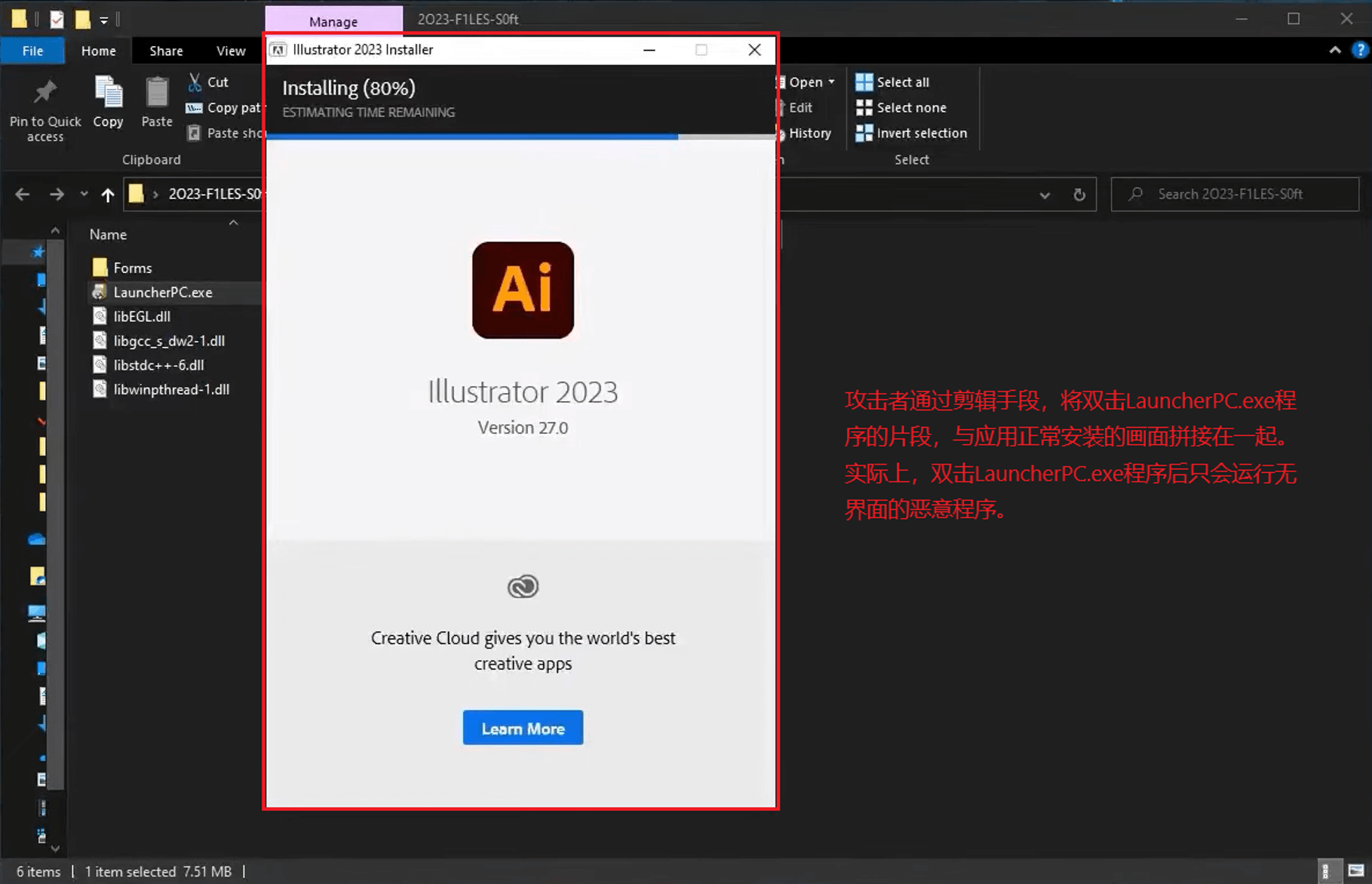Open the Manage contextual tab
This screenshot has height=884, width=1372.
click(x=333, y=21)
